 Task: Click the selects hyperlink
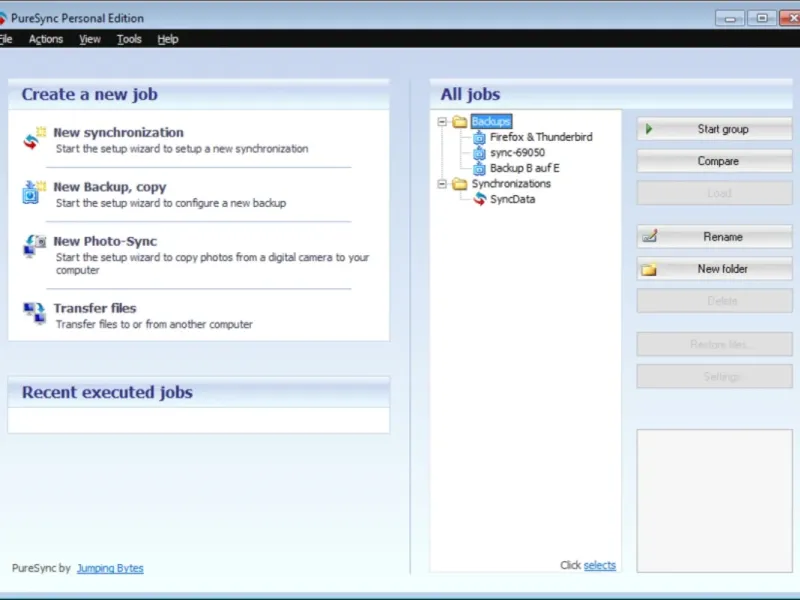599,565
